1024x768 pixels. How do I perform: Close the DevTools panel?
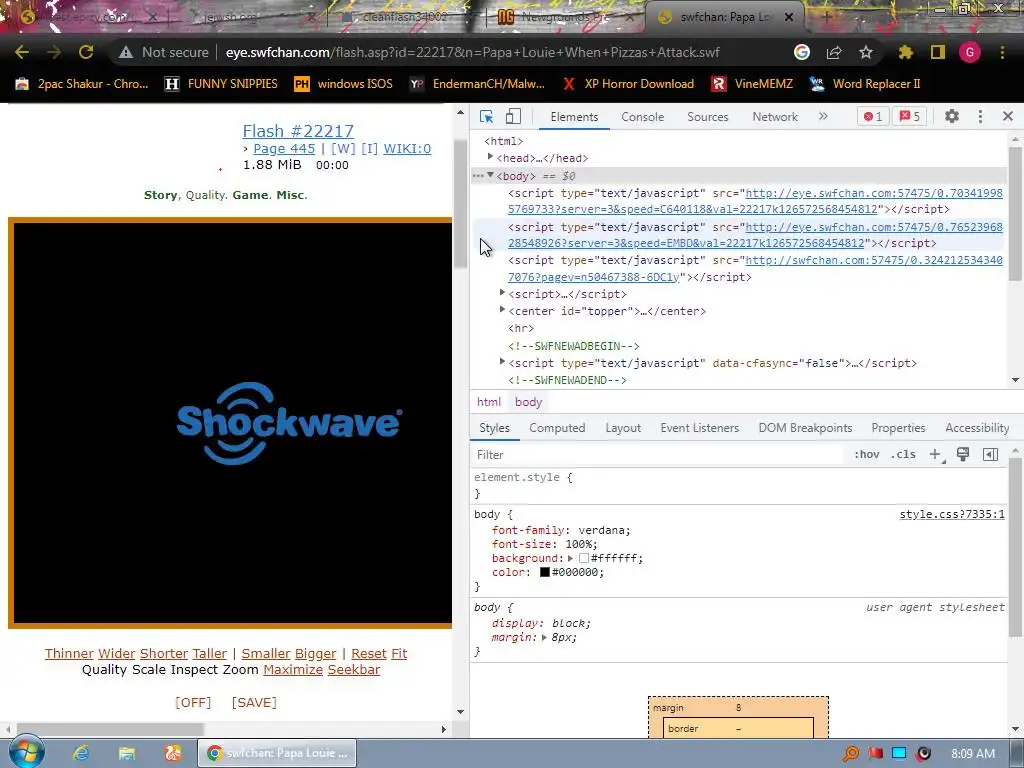tap(1008, 116)
